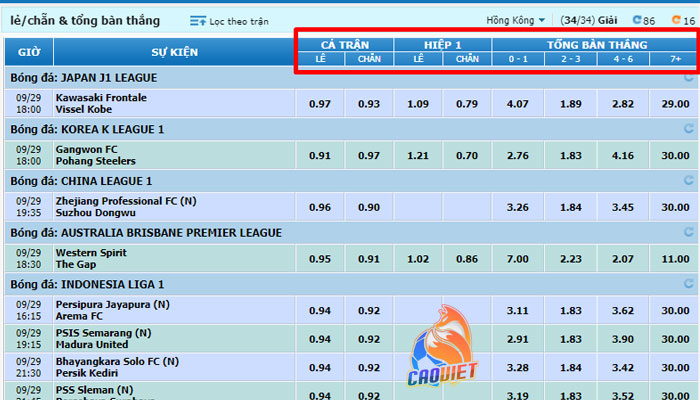Select Kawasaki Frontale 4-6 goals odds 2.82

point(623,104)
